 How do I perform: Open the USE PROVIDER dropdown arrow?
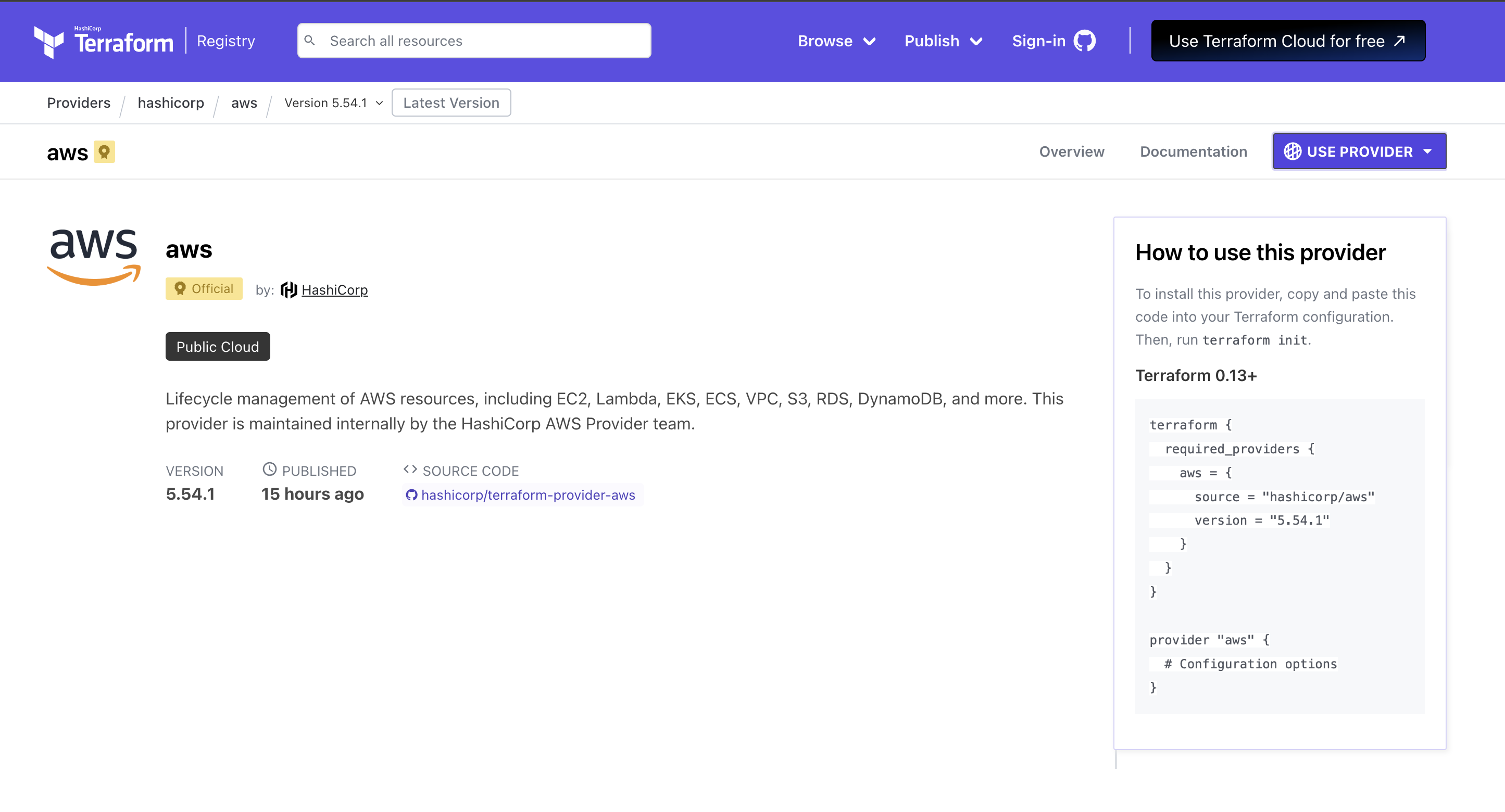1428,152
